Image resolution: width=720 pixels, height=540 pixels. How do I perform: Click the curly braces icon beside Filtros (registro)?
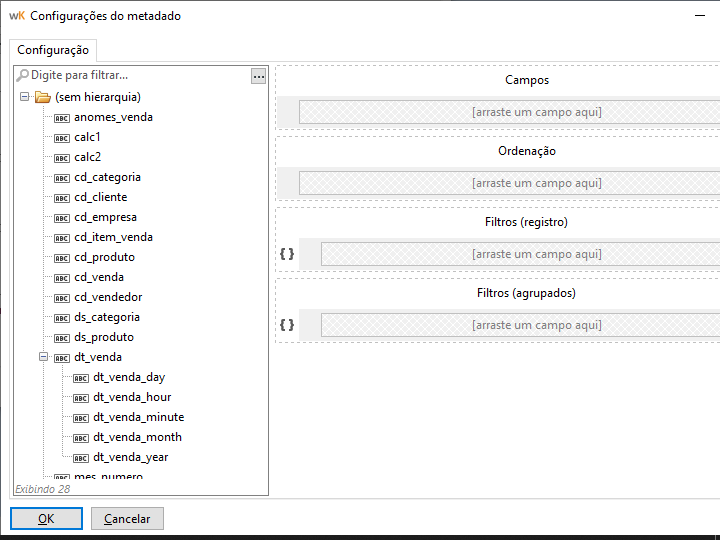287,254
